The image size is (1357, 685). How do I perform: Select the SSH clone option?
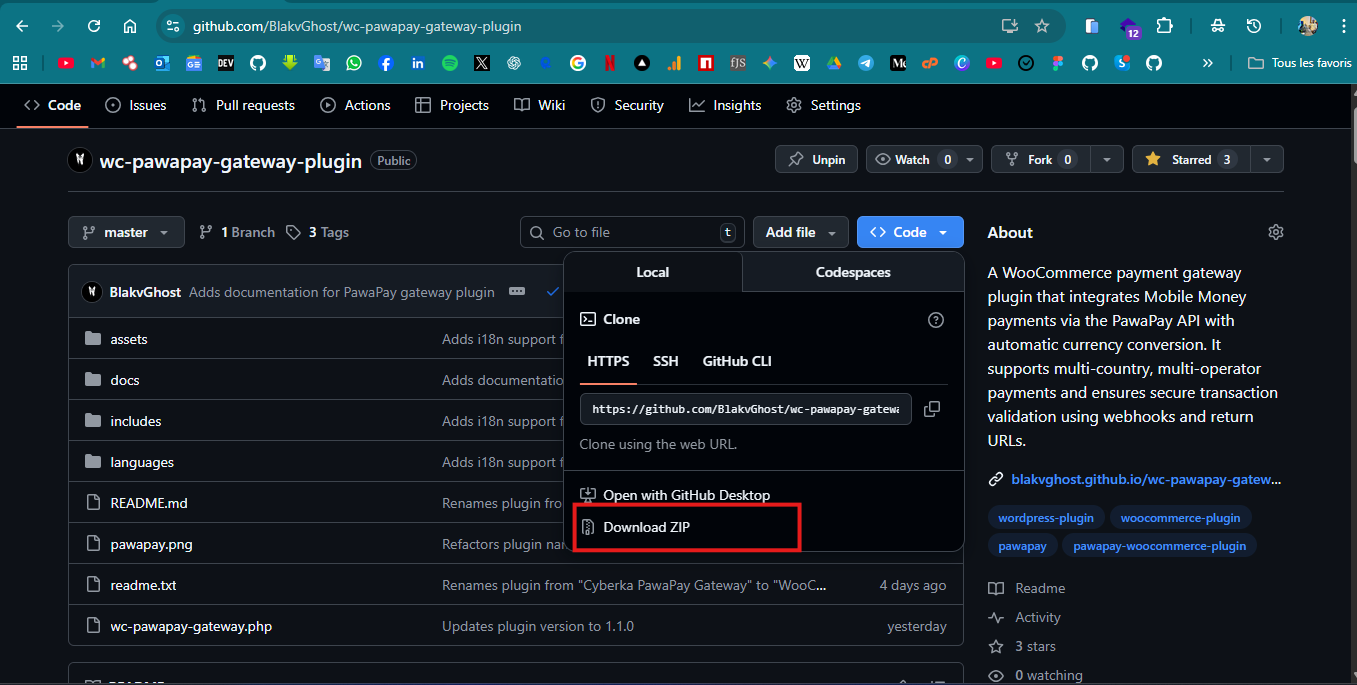coord(666,361)
